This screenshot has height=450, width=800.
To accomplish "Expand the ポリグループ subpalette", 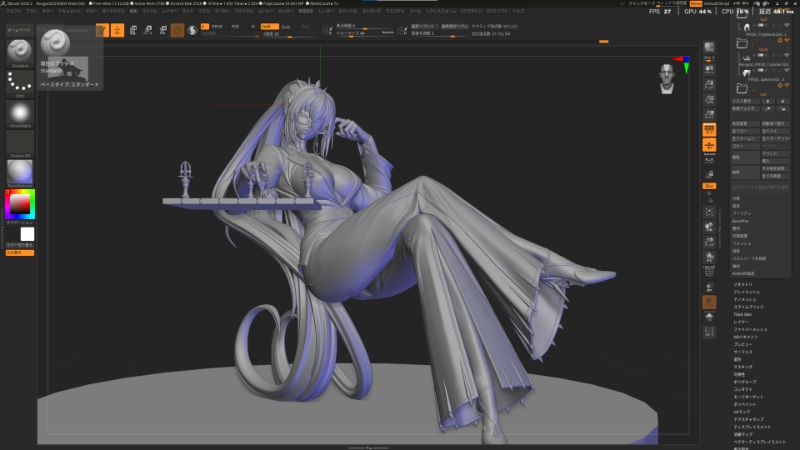I will point(746,381).
